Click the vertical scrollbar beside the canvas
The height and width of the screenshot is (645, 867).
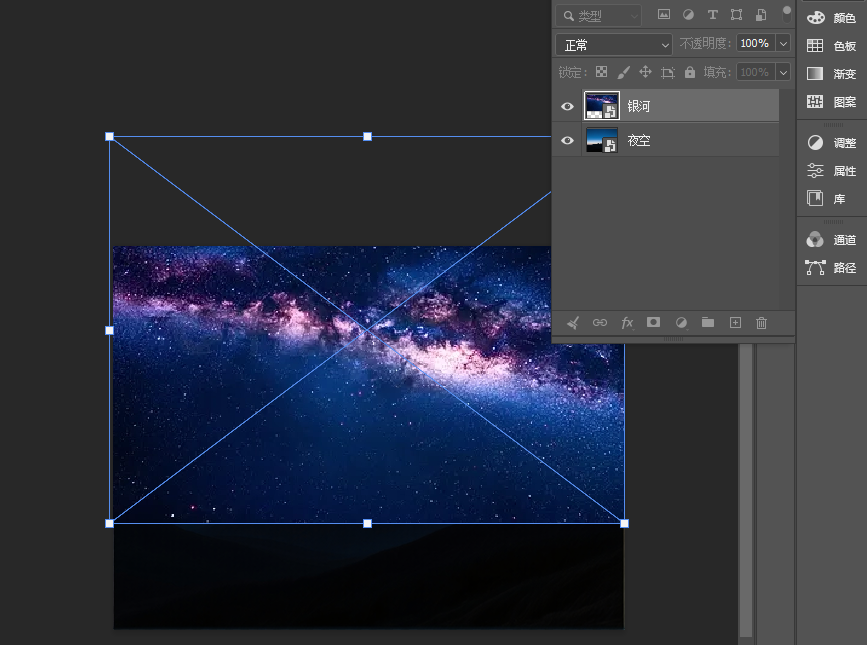(x=746, y=492)
